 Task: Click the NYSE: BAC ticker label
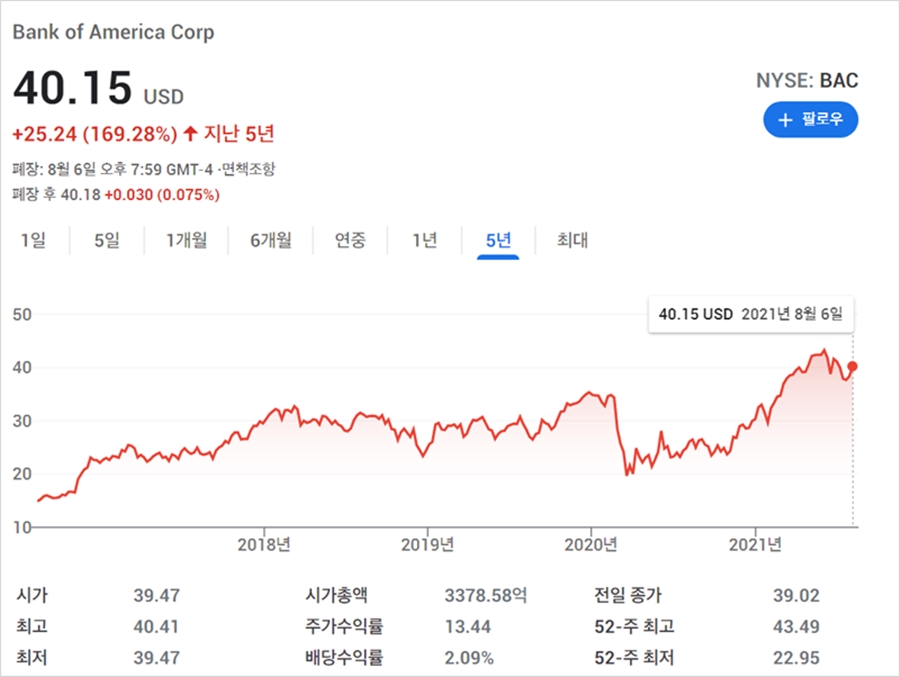(807, 80)
